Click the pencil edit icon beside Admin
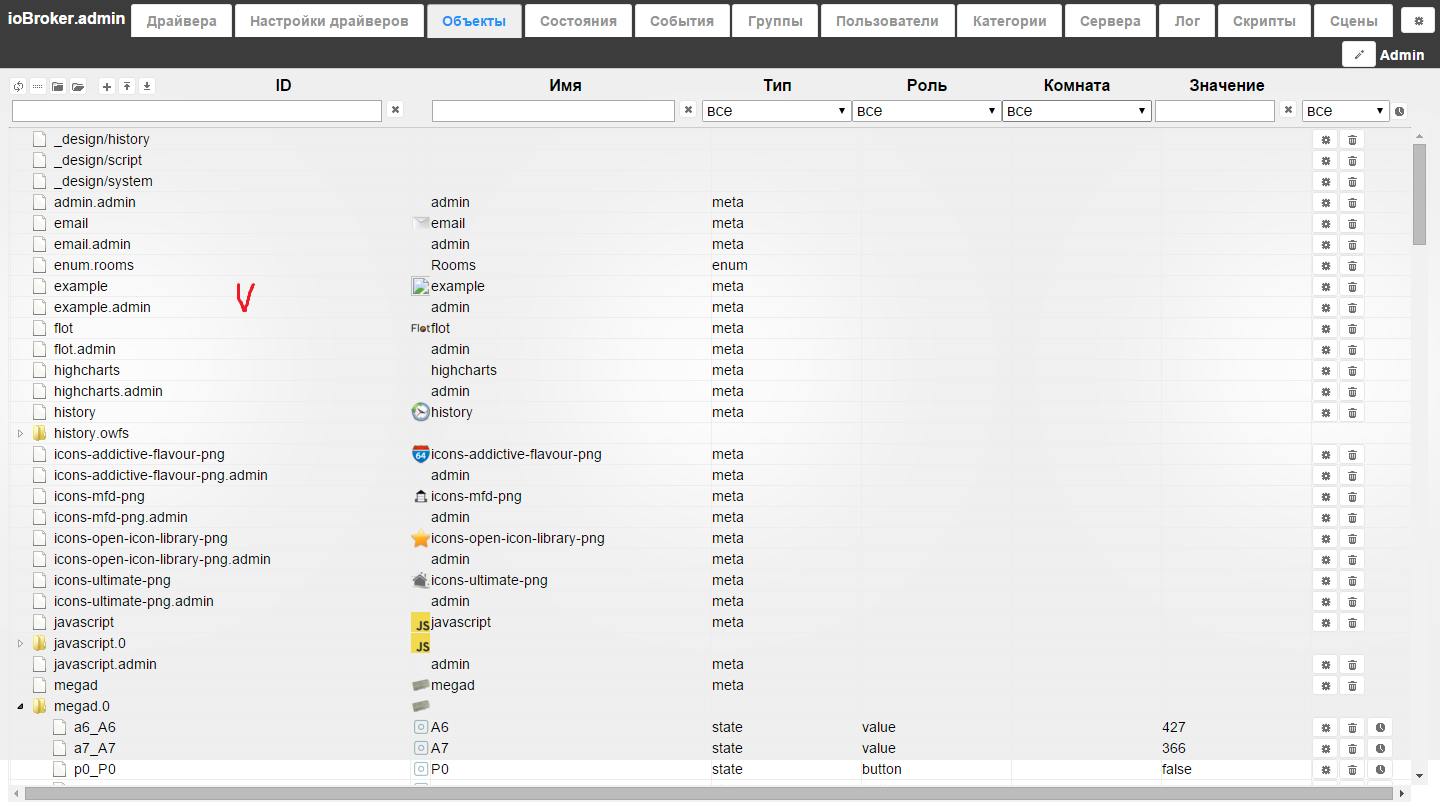 [1359, 55]
